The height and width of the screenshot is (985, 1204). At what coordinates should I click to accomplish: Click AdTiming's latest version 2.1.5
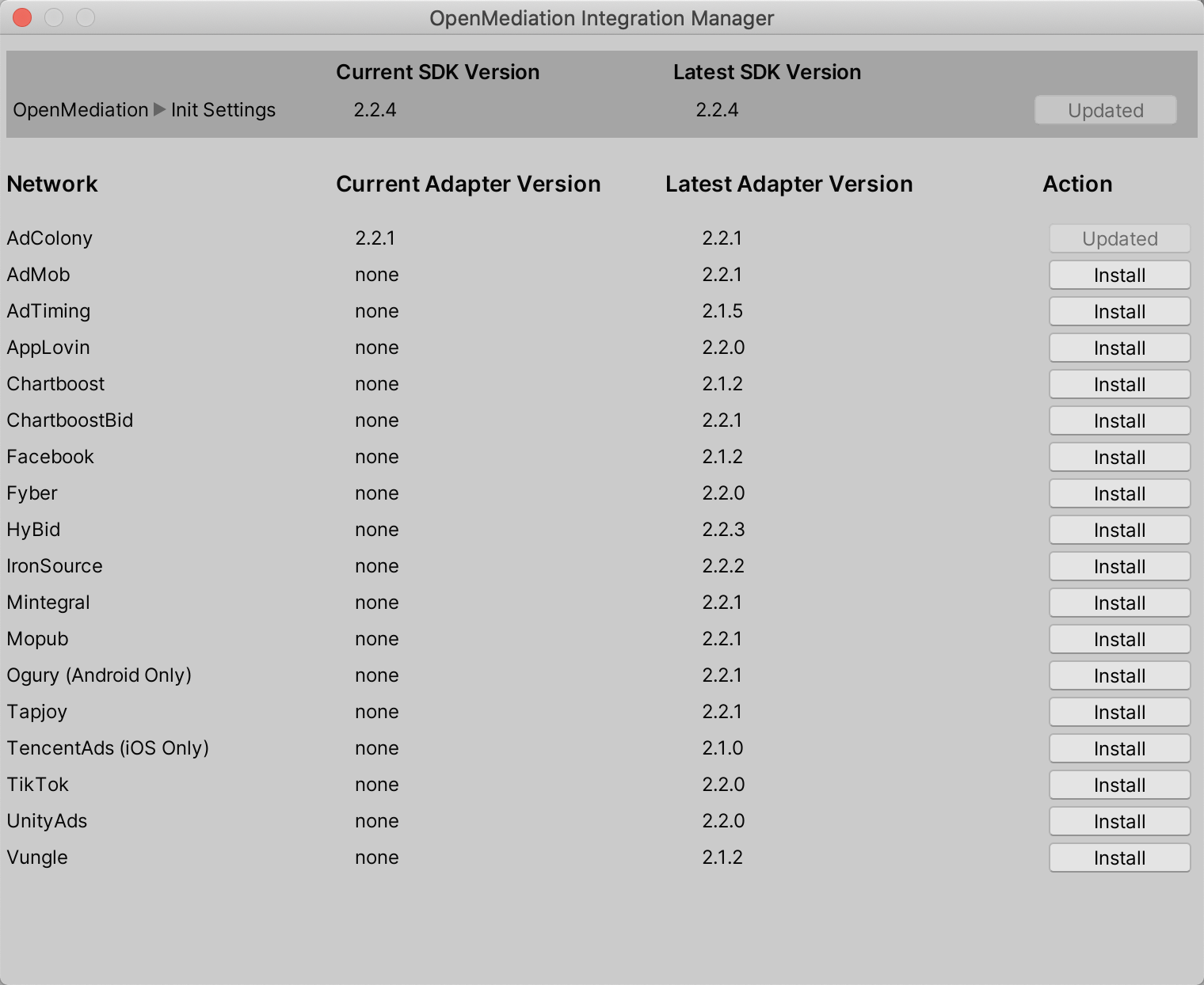722,311
